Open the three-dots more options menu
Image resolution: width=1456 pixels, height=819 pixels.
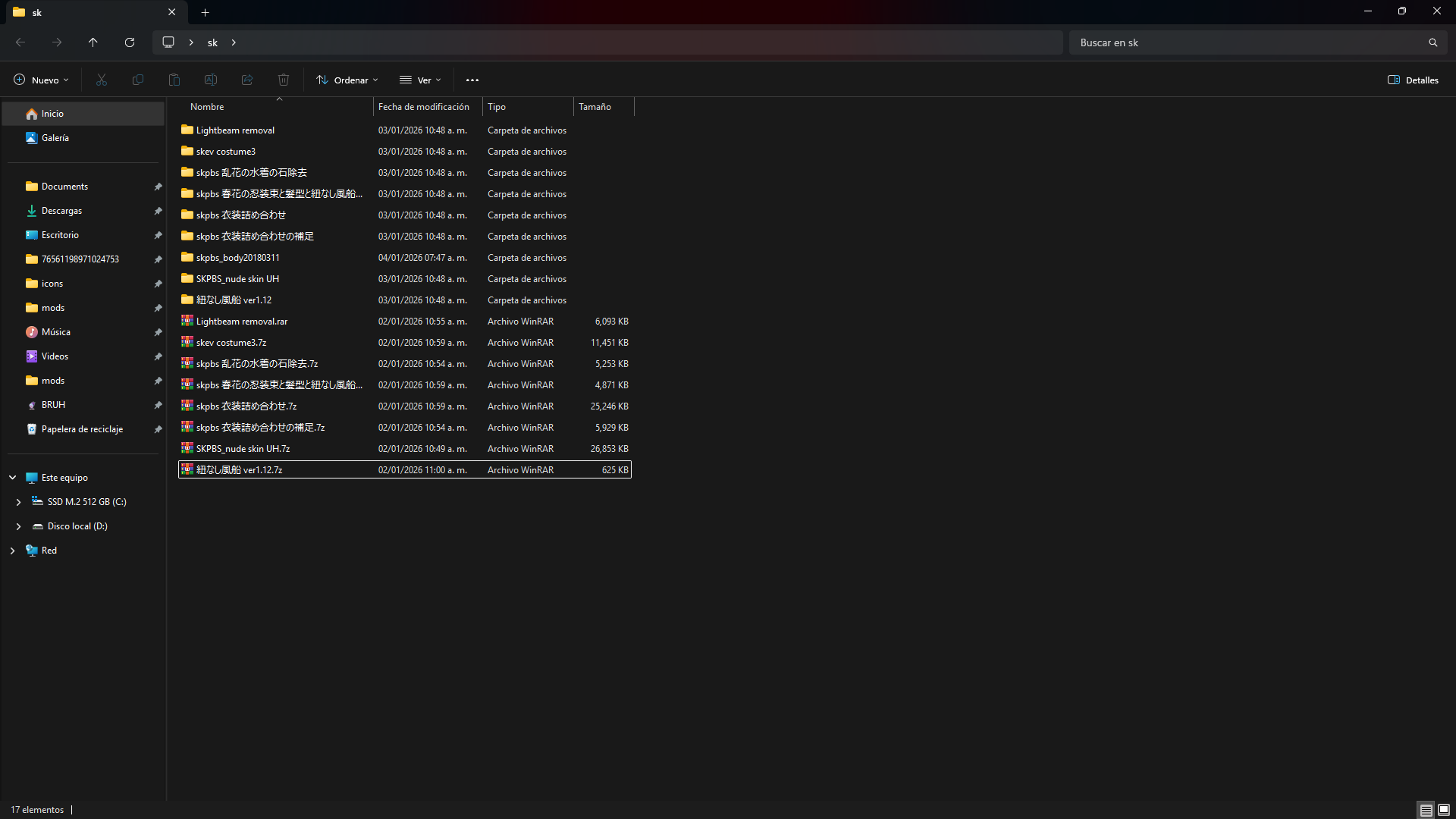point(472,80)
